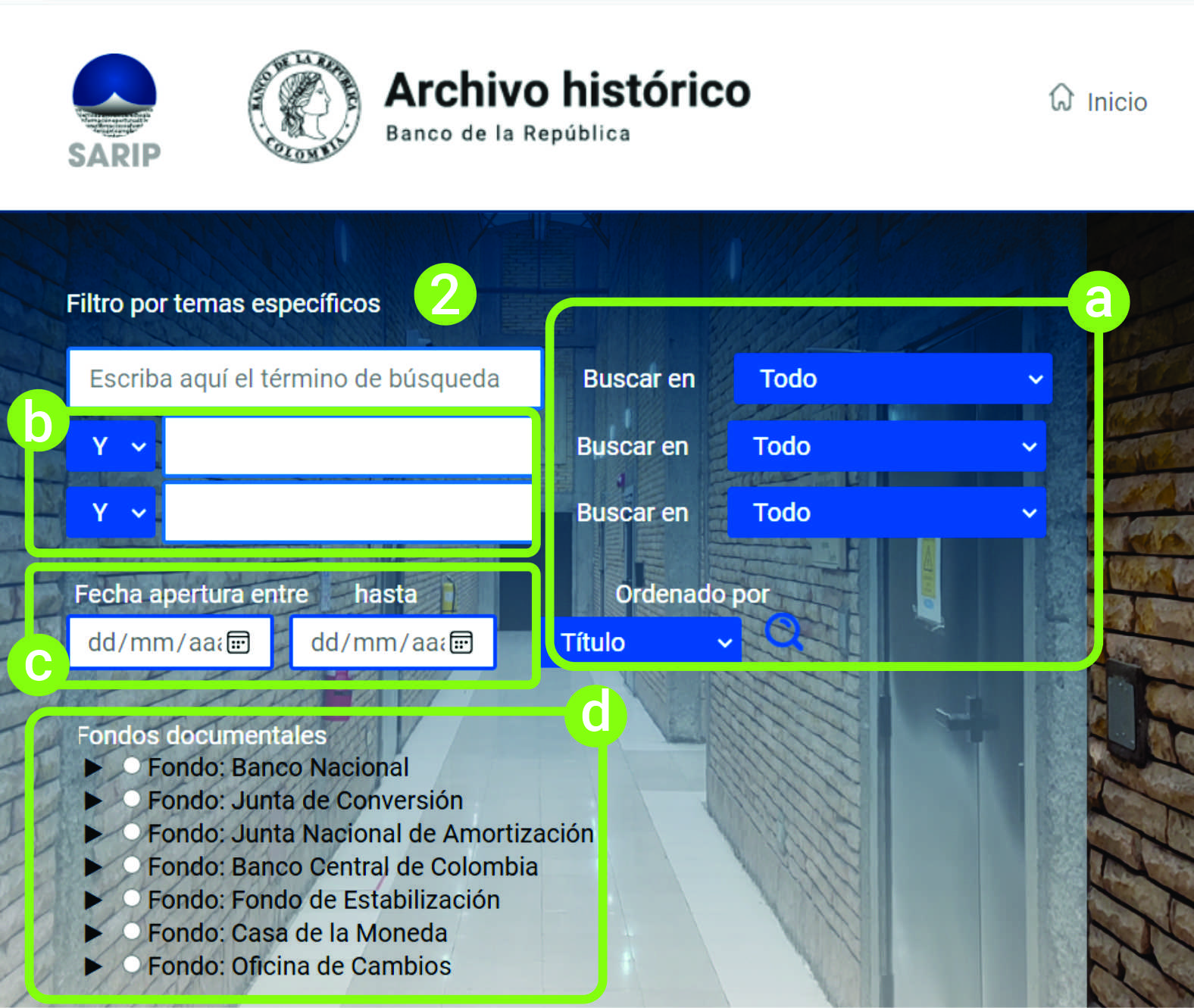
Task: Click the home icon beside Inicio
Action: pos(1061,98)
